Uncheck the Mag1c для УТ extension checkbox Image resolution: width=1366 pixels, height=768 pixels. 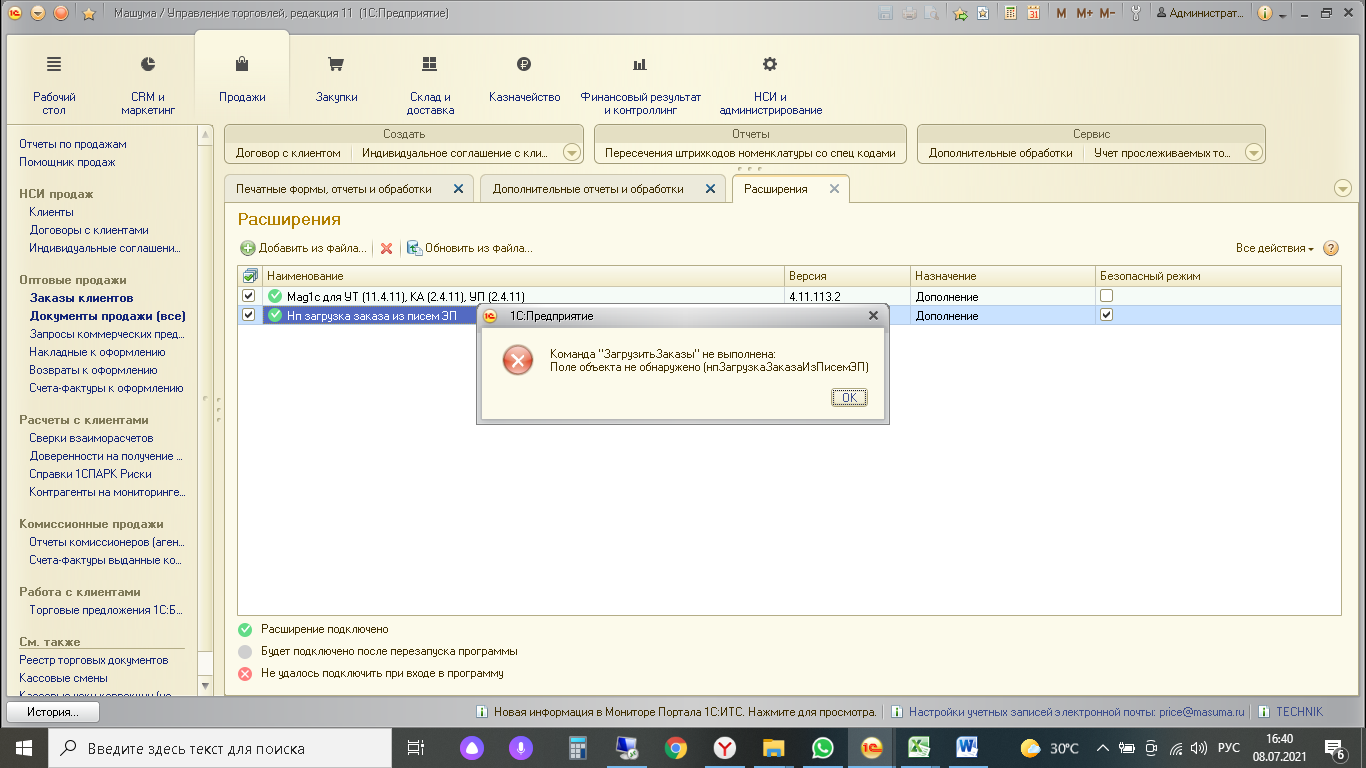click(249, 296)
